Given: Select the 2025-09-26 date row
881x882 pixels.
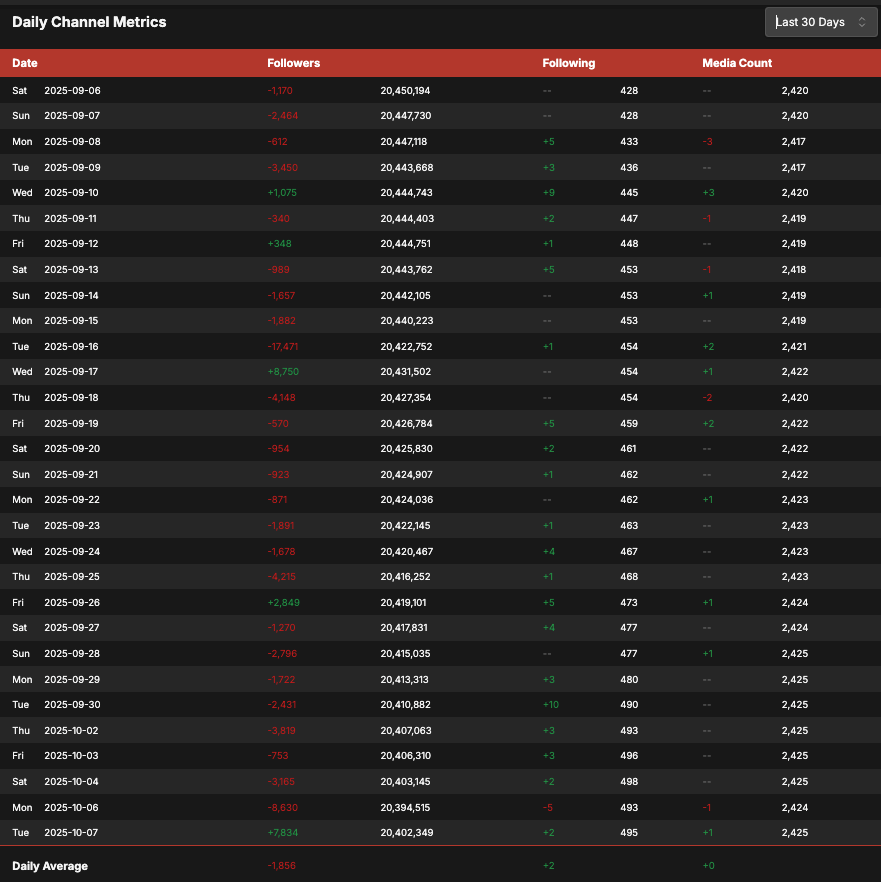Looking at the screenshot, I should pos(72,602).
